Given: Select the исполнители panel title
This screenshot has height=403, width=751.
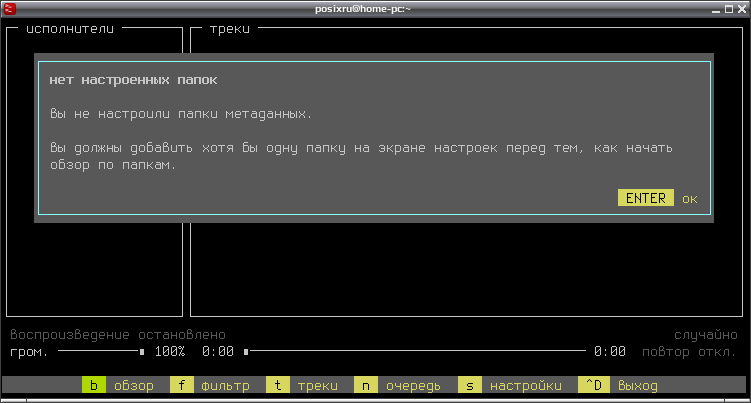Looking at the screenshot, I should pyautogui.click(x=70, y=29).
